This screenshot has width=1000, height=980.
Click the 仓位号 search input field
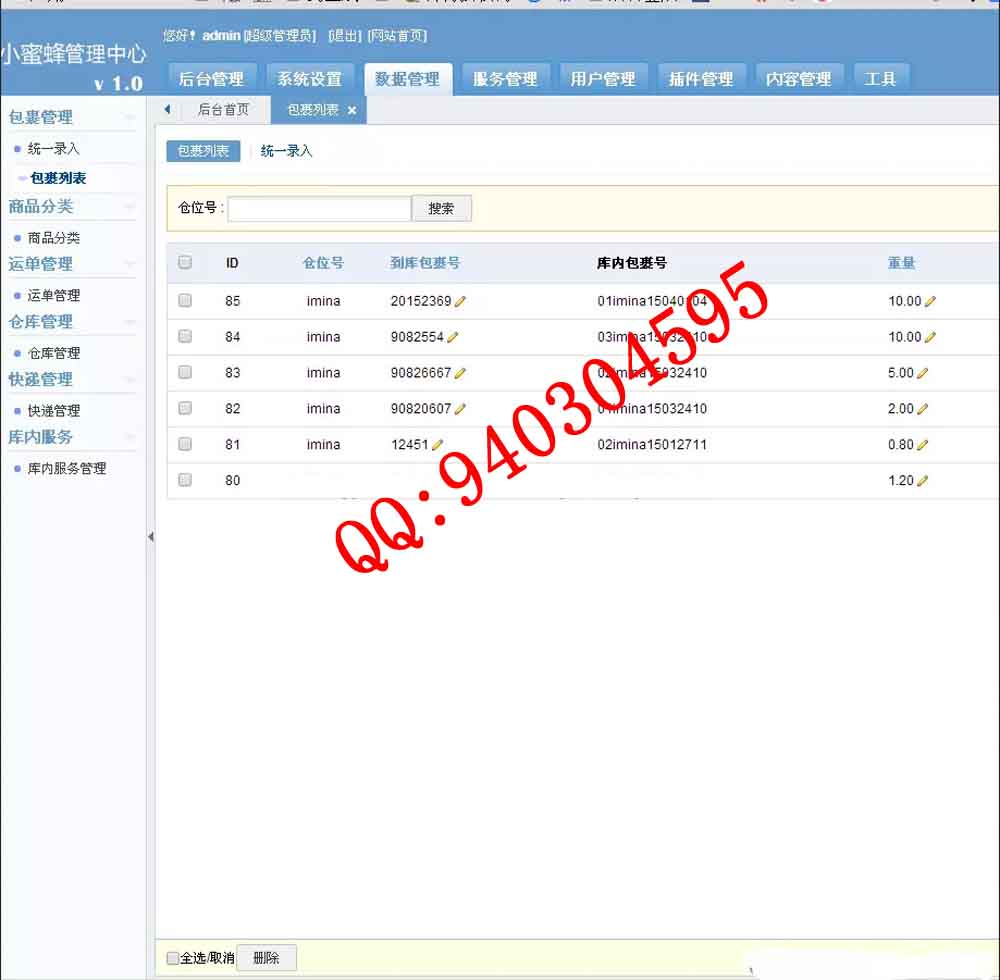(x=319, y=208)
